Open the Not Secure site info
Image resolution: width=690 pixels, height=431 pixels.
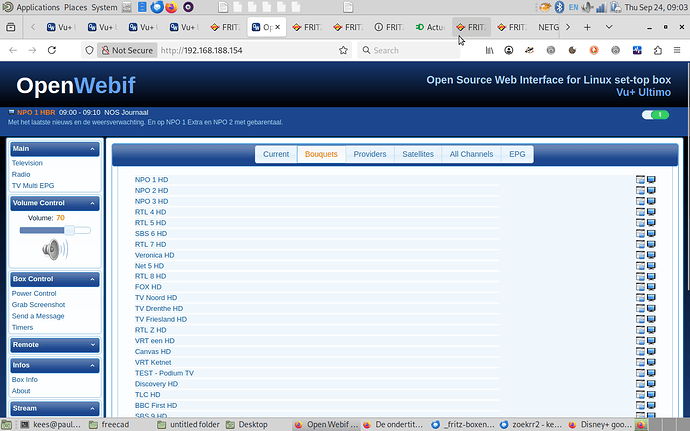pyautogui.click(x=127, y=50)
